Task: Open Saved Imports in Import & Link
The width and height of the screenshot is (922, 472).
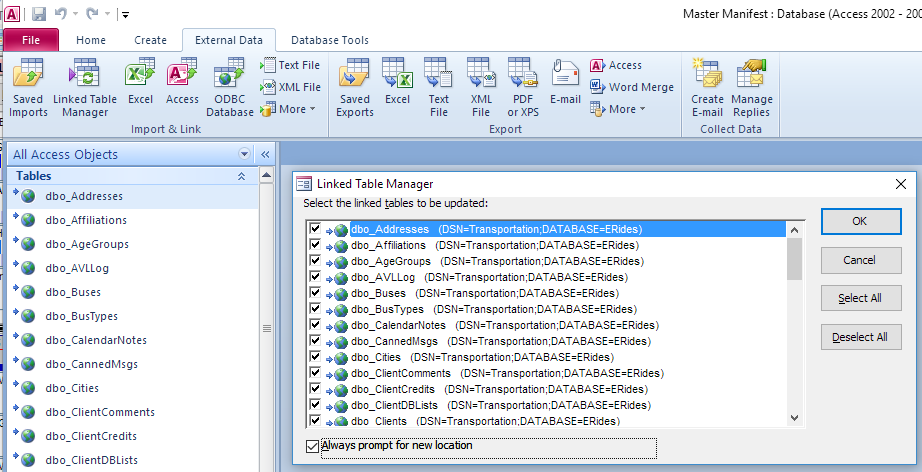Action: pos(28,88)
